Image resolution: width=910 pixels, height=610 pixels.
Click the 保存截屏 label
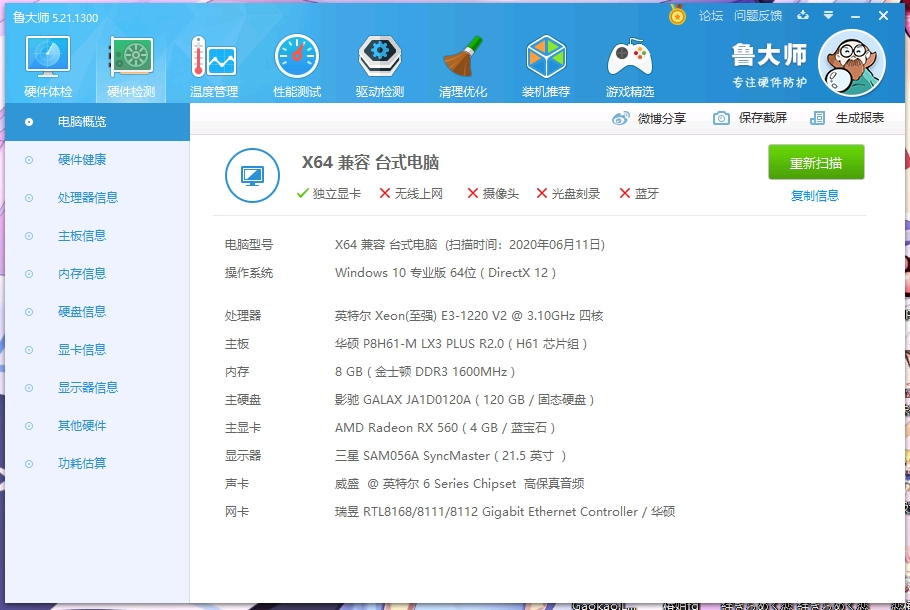click(x=763, y=118)
